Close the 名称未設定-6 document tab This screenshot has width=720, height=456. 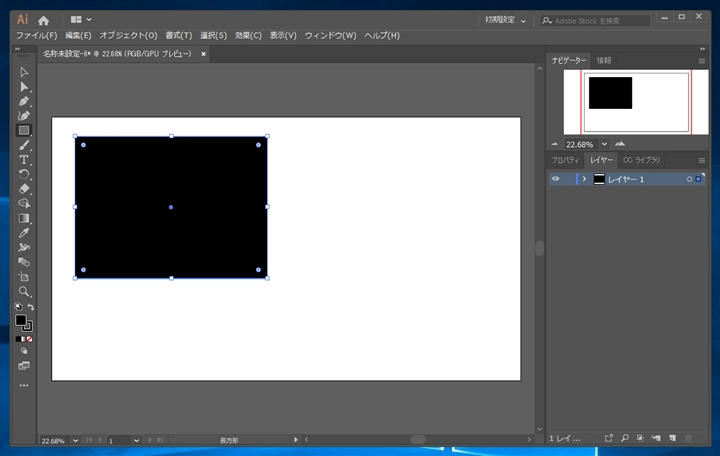(203, 54)
